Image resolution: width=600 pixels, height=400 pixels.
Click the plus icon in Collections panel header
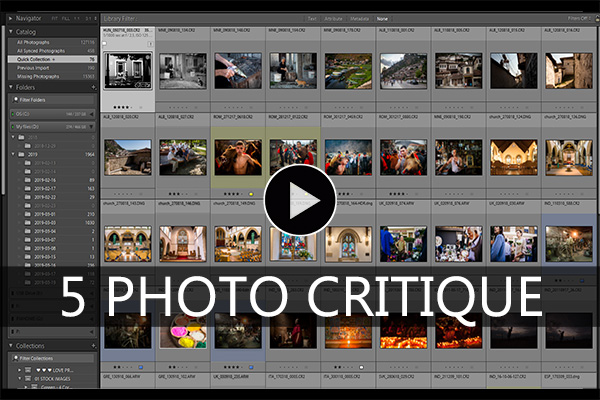[93, 347]
